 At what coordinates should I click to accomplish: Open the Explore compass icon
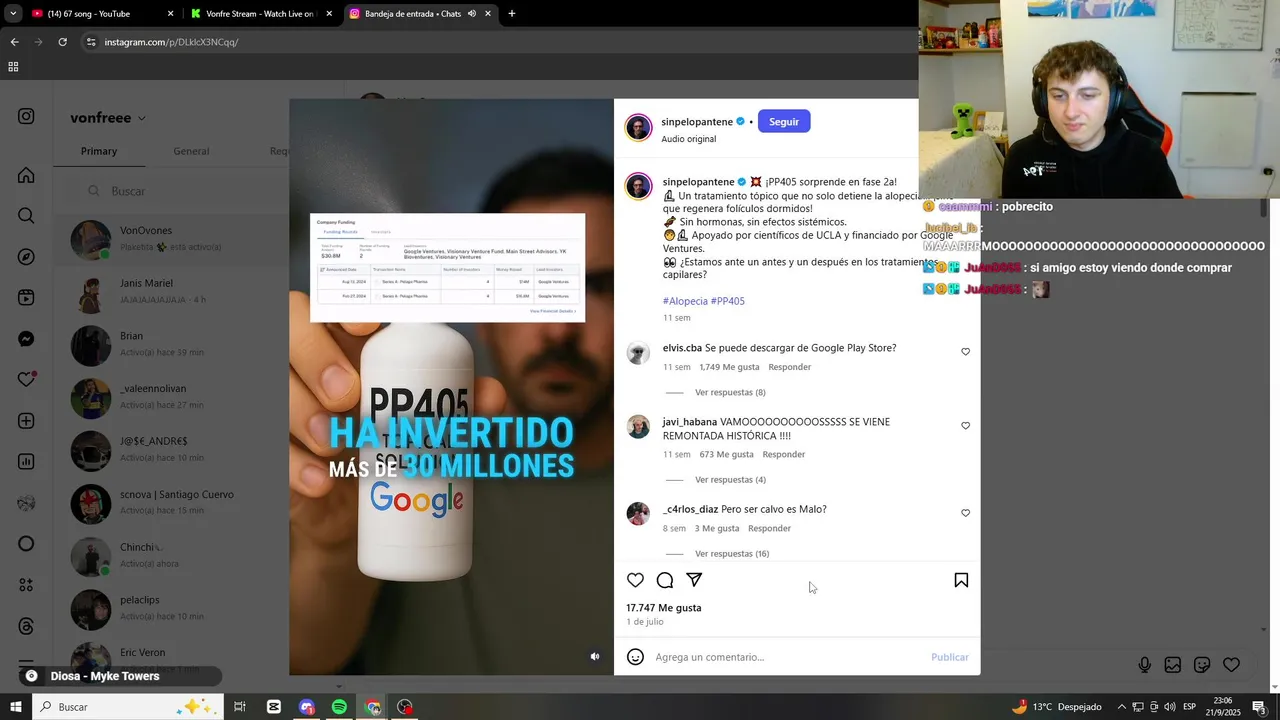tap(26, 257)
